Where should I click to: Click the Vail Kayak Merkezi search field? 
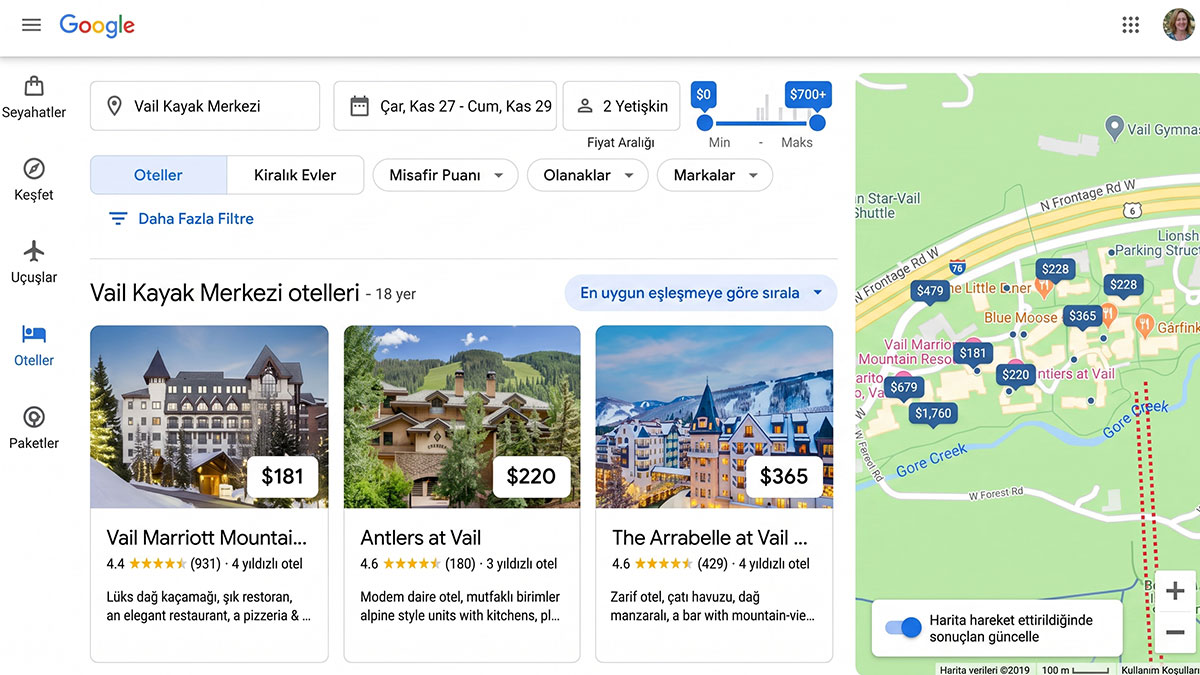pyautogui.click(x=205, y=106)
